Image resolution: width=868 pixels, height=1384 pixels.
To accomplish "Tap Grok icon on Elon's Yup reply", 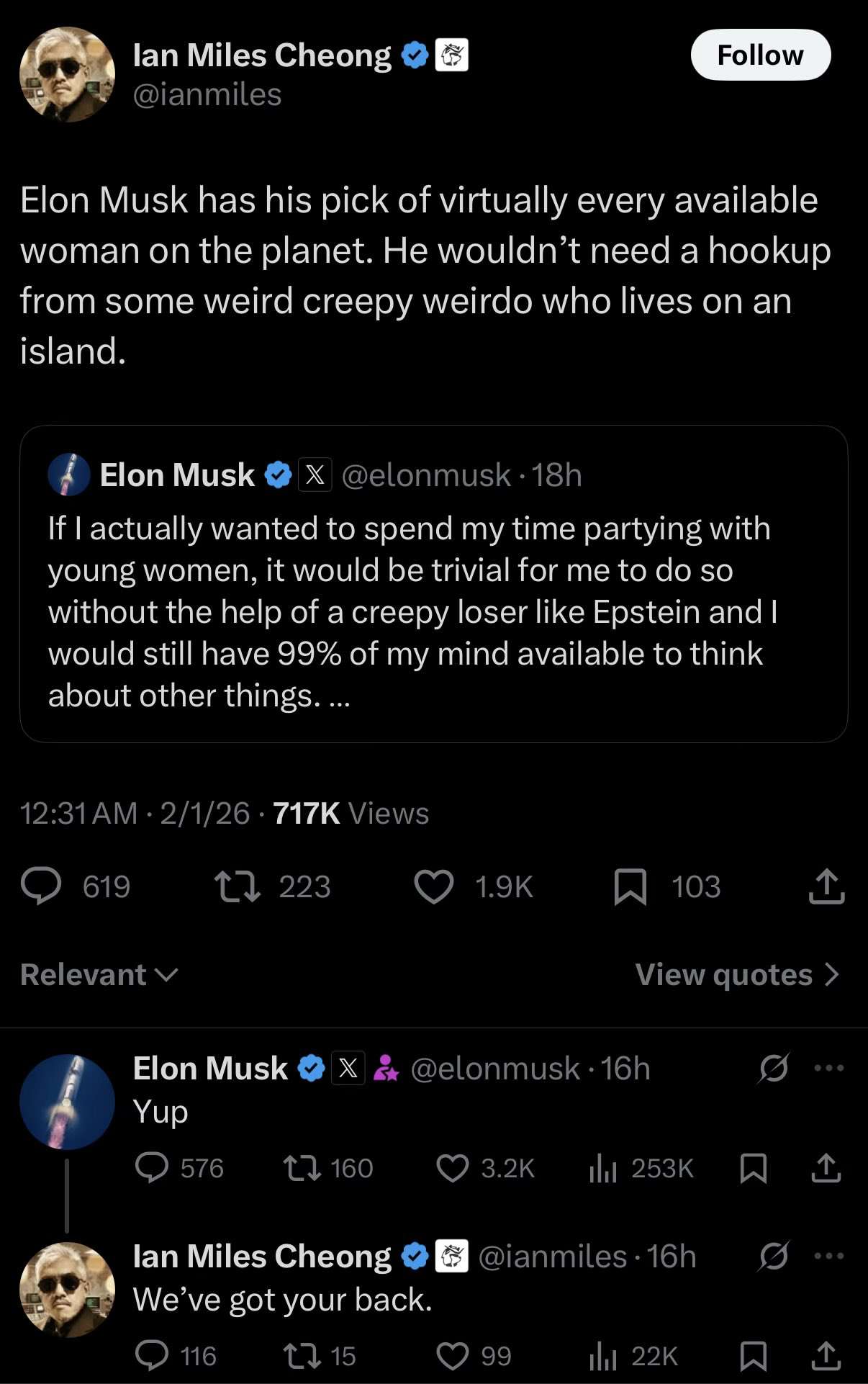I will [773, 1068].
